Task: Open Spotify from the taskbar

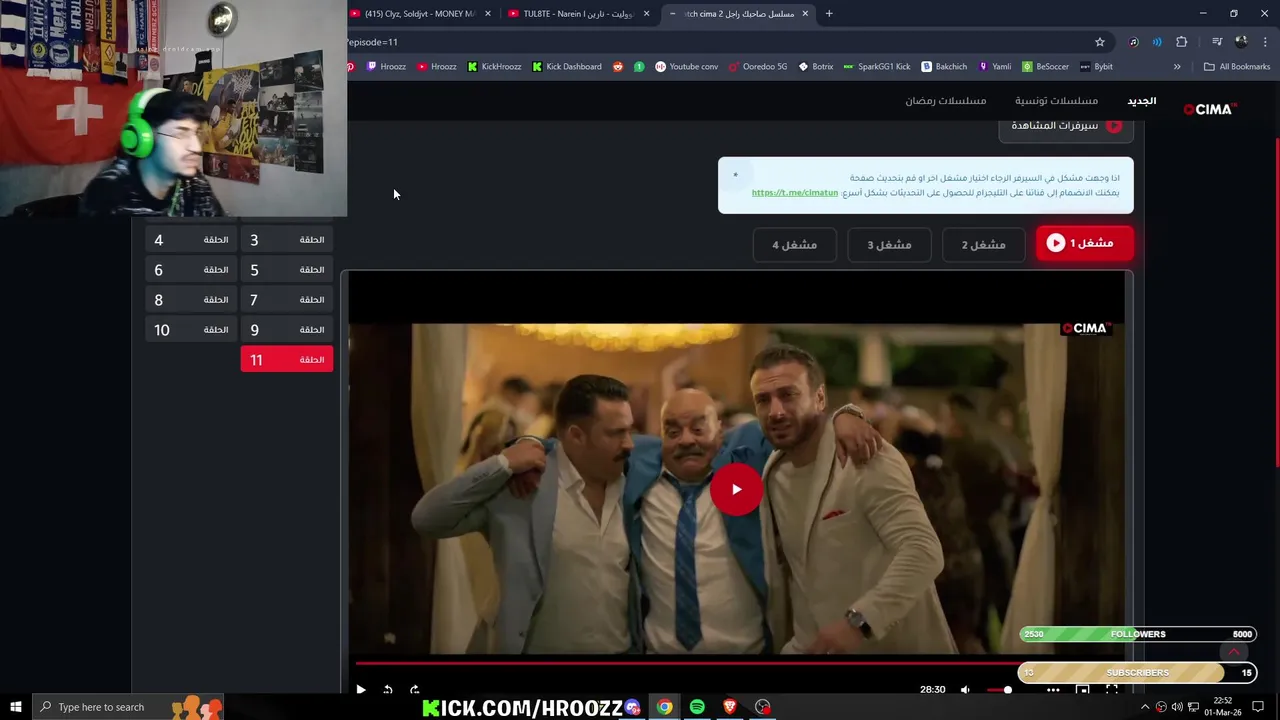Action: pyautogui.click(x=697, y=707)
